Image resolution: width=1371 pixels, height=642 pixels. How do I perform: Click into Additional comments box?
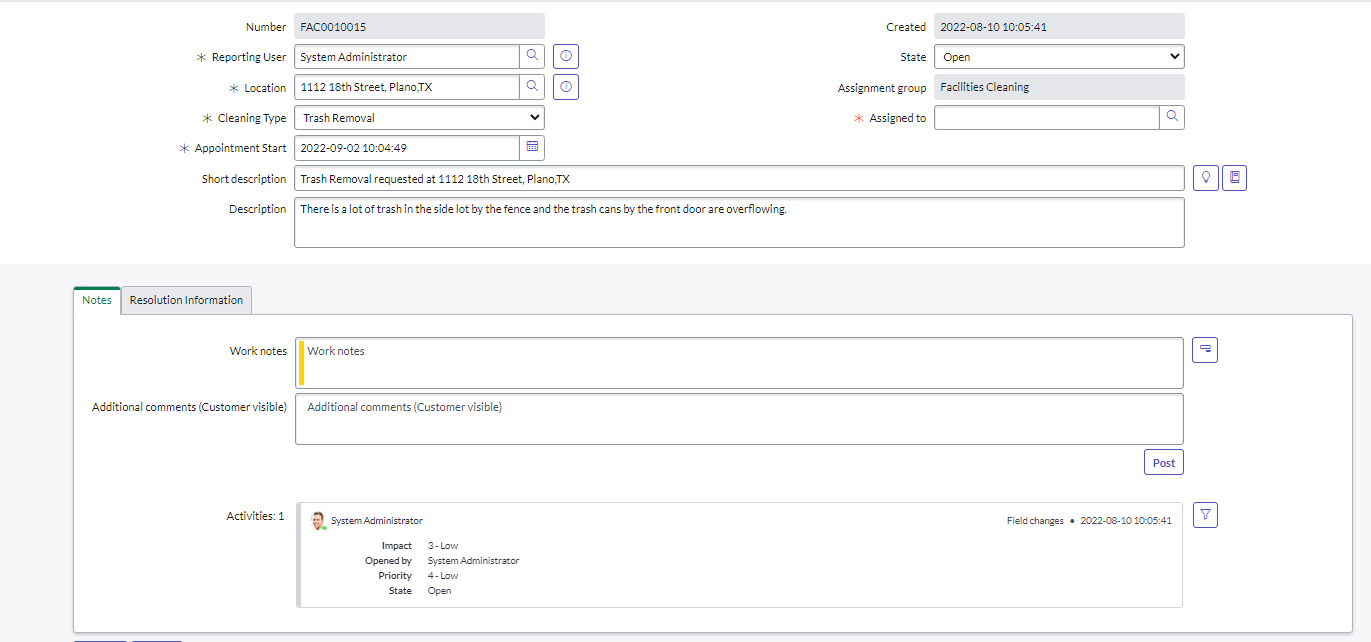click(x=739, y=419)
